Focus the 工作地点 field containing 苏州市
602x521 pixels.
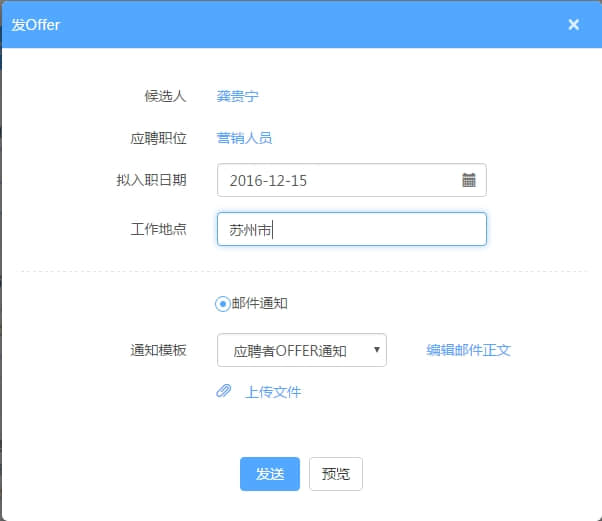351,229
